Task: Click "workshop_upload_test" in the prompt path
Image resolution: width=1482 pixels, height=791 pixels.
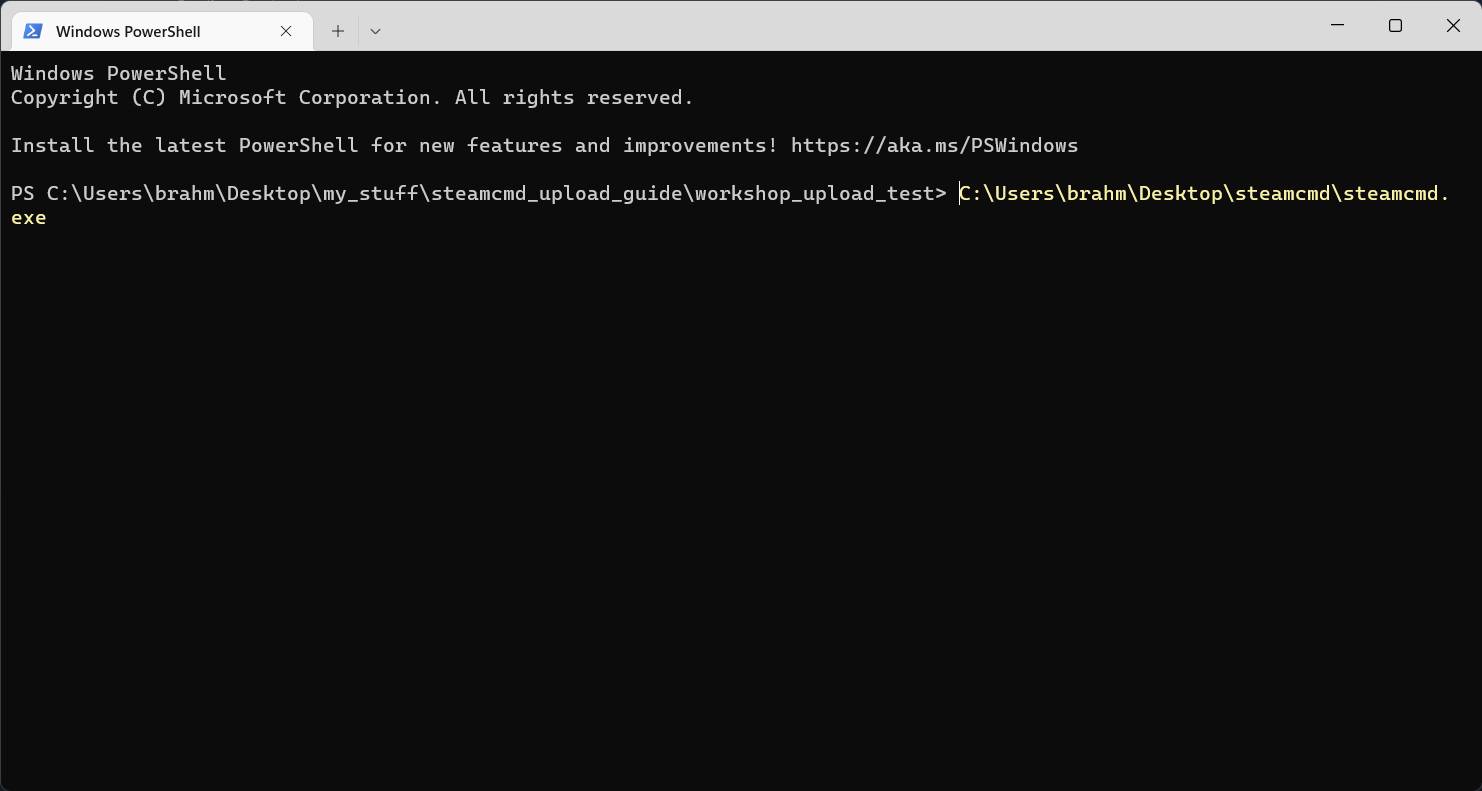Action: [x=814, y=193]
